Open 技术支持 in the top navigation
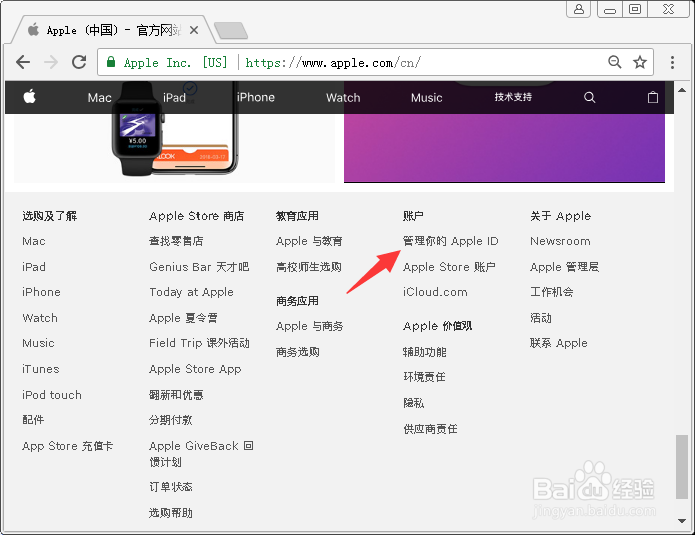 pos(513,97)
